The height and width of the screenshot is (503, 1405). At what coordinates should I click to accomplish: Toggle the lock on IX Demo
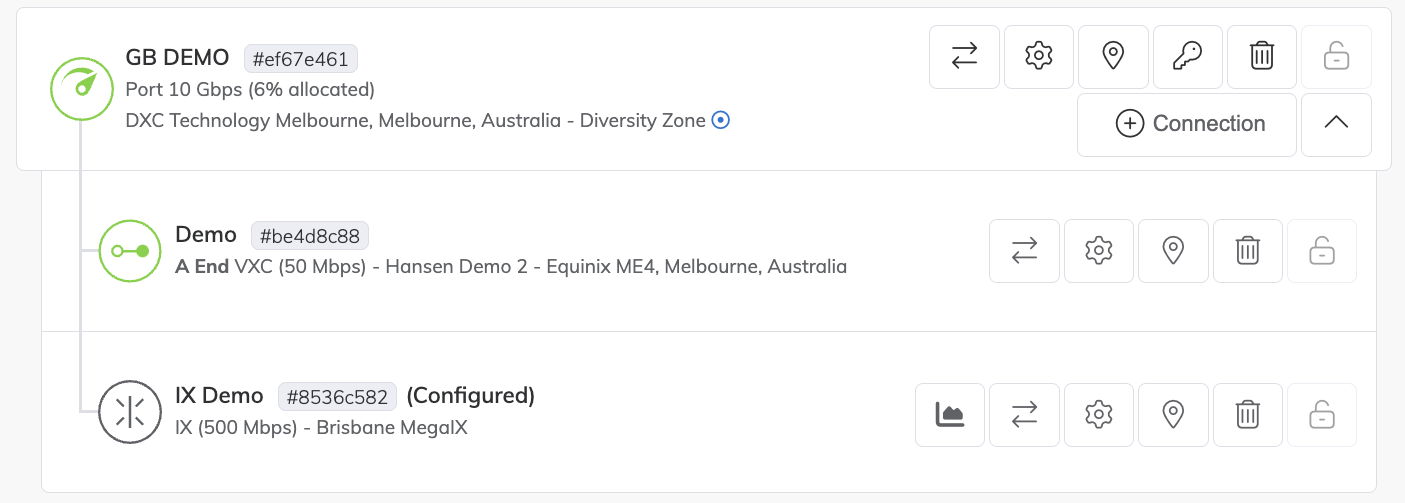click(1321, 414)
